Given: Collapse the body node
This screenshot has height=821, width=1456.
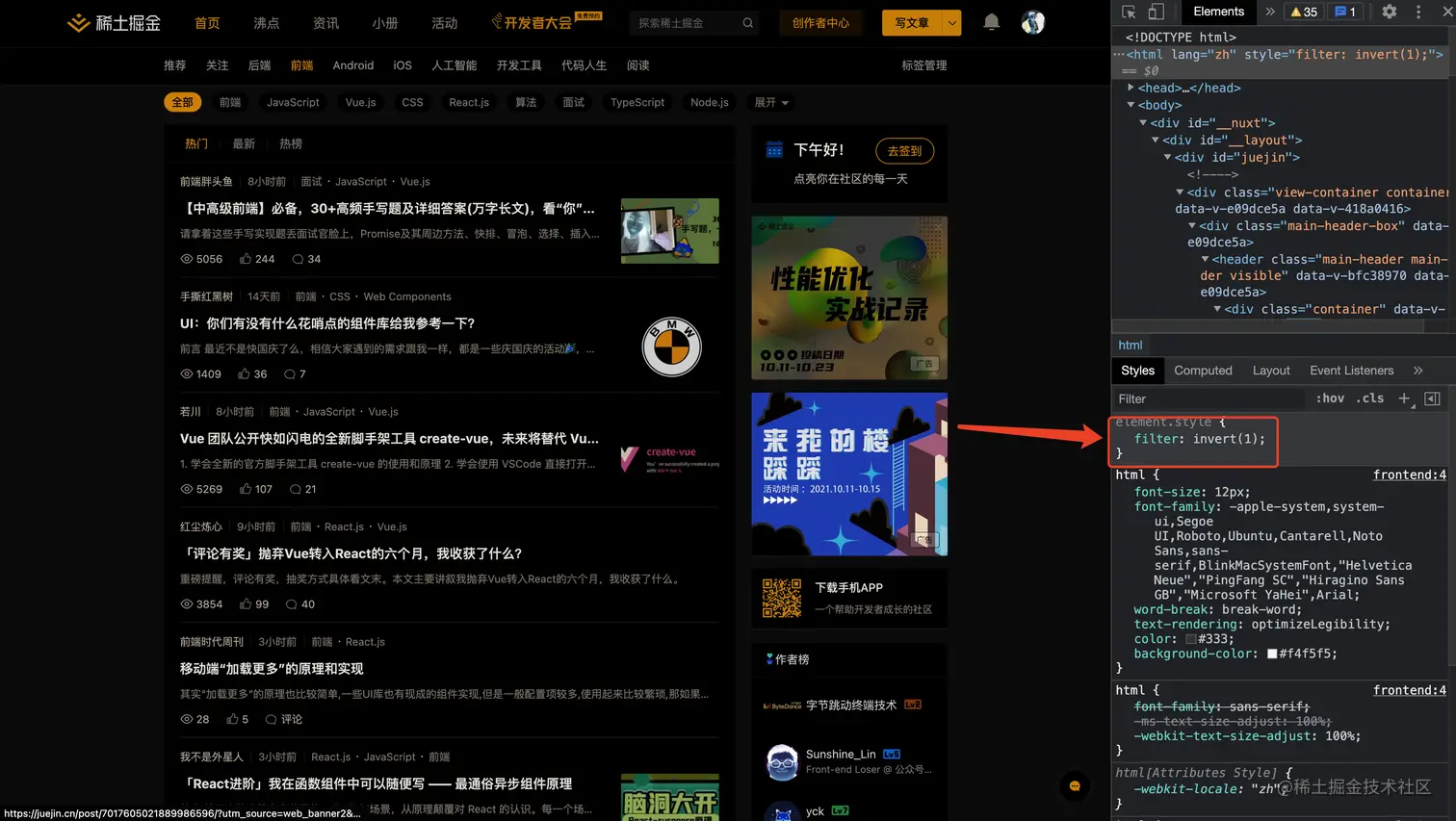Looking at the screenshot, I should [1131, 105].
